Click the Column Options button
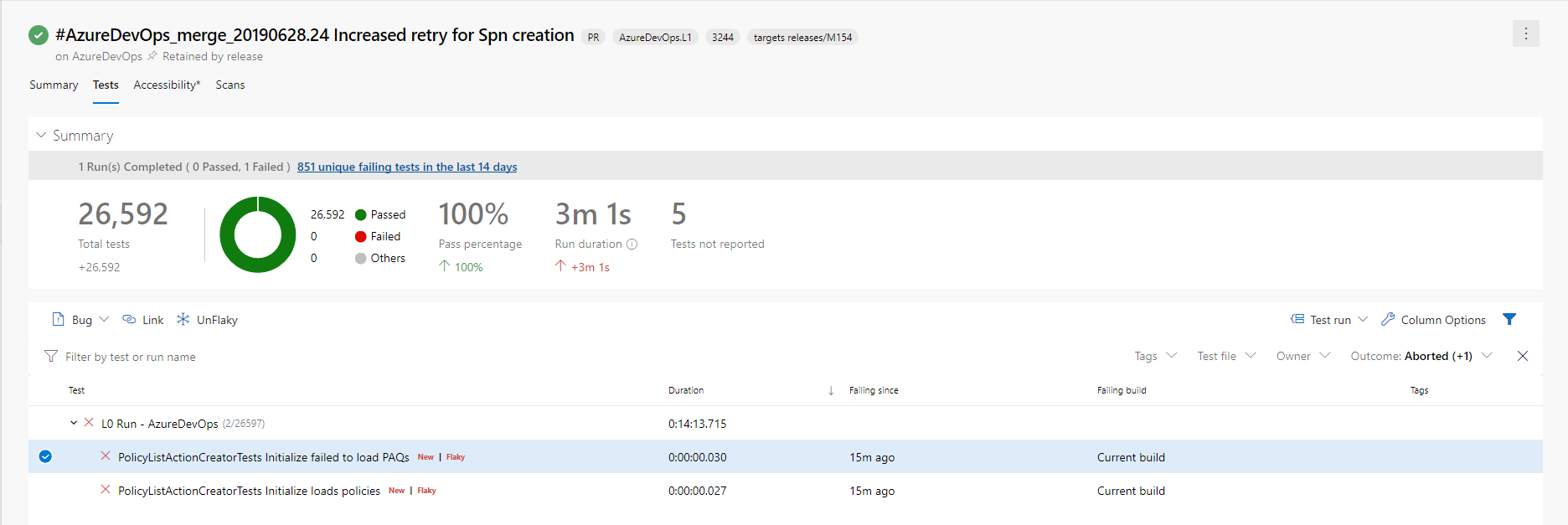1568x525 pixels. point(1433,319)
